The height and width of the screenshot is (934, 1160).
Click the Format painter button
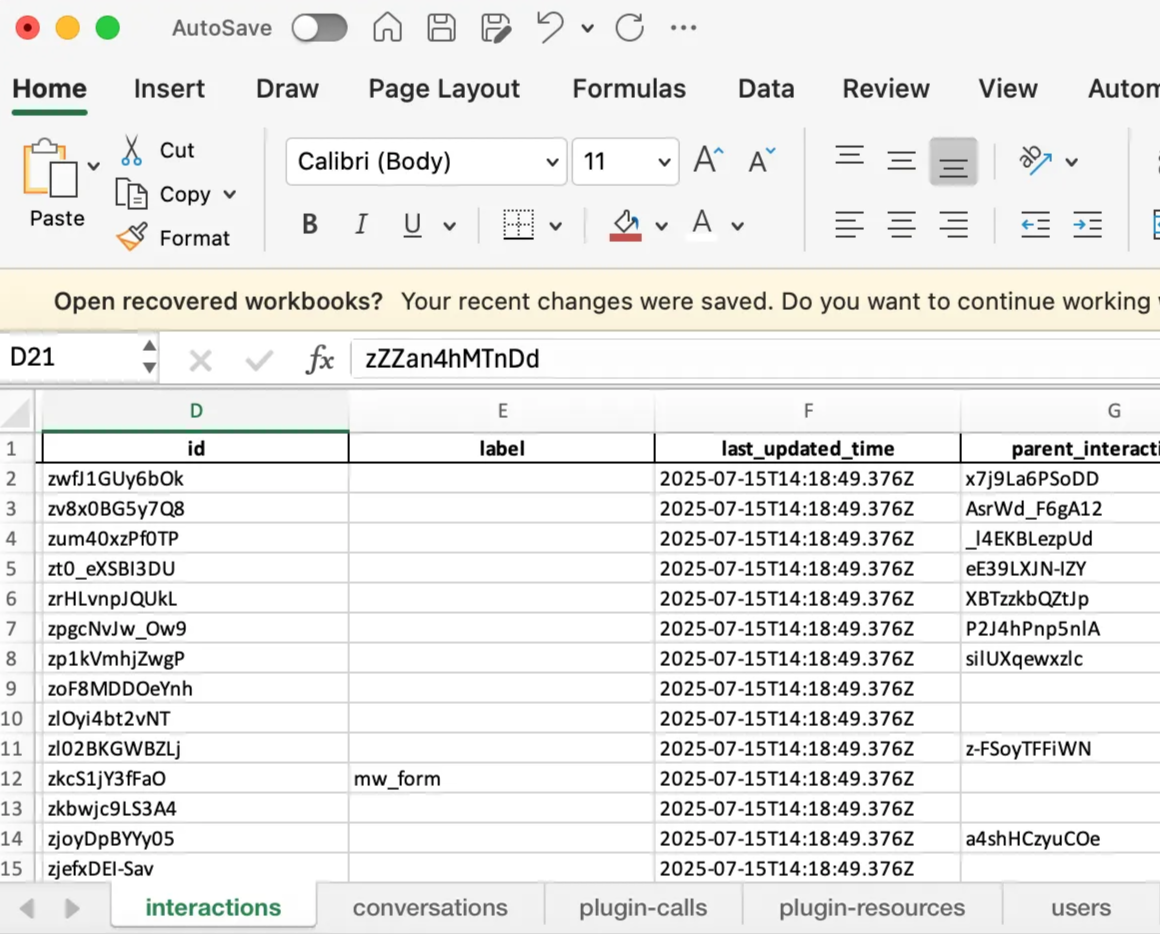(x=173, y=238)
